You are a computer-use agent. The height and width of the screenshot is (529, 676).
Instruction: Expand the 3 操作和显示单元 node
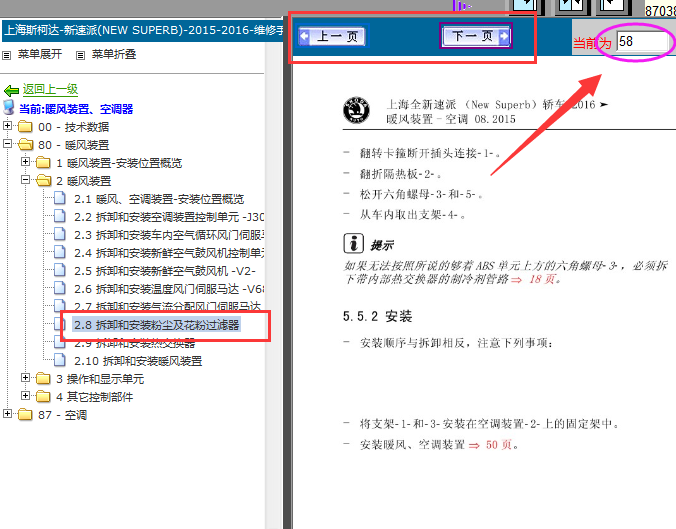25,377
